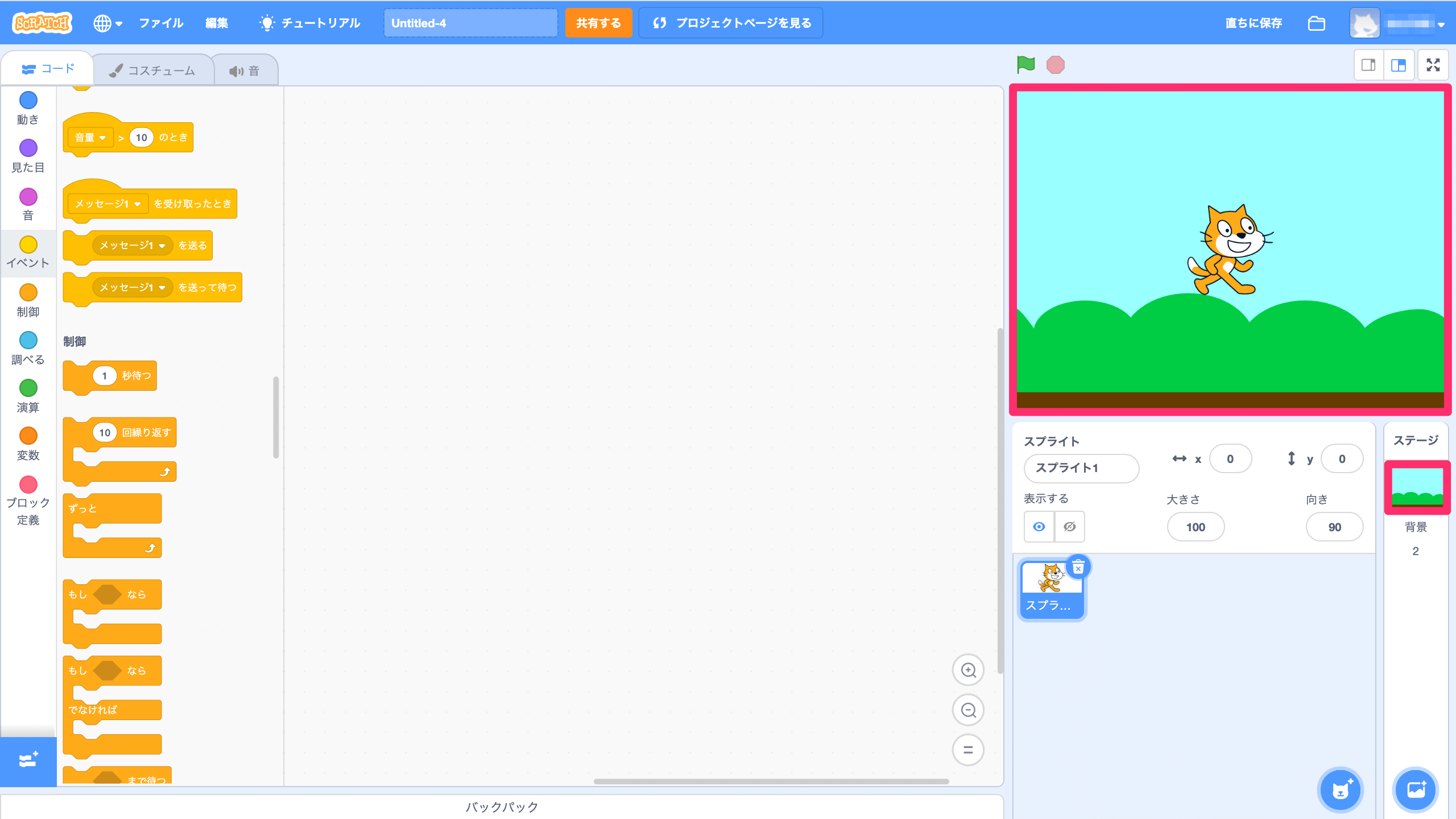The height and width of the screenshot is (819, 1456).
Task: Click the もし なら if block
Action: 113,613
